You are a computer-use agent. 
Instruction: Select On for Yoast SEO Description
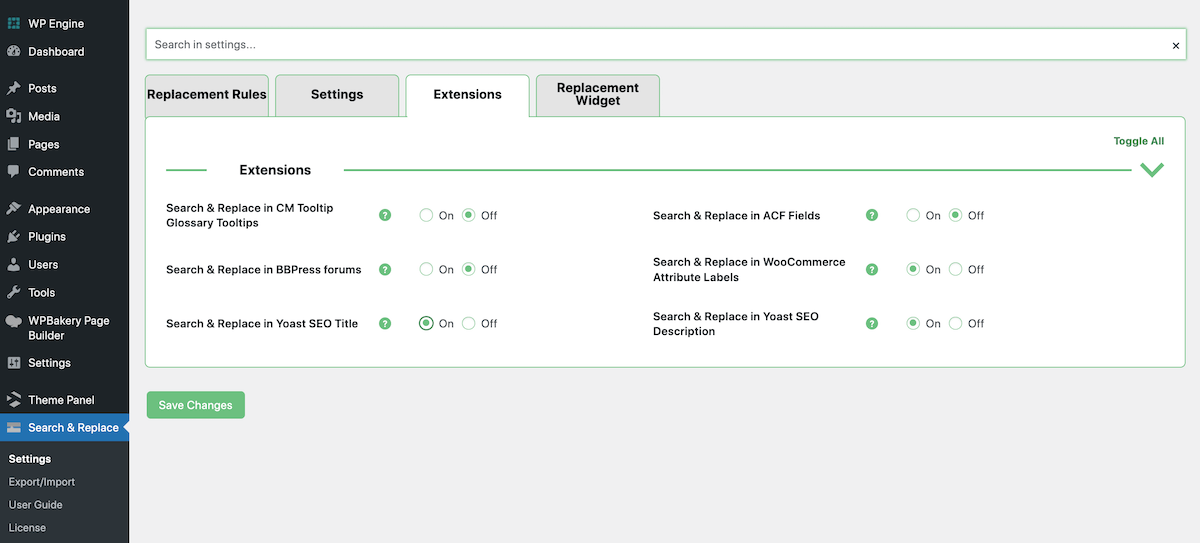click(913, 323)
